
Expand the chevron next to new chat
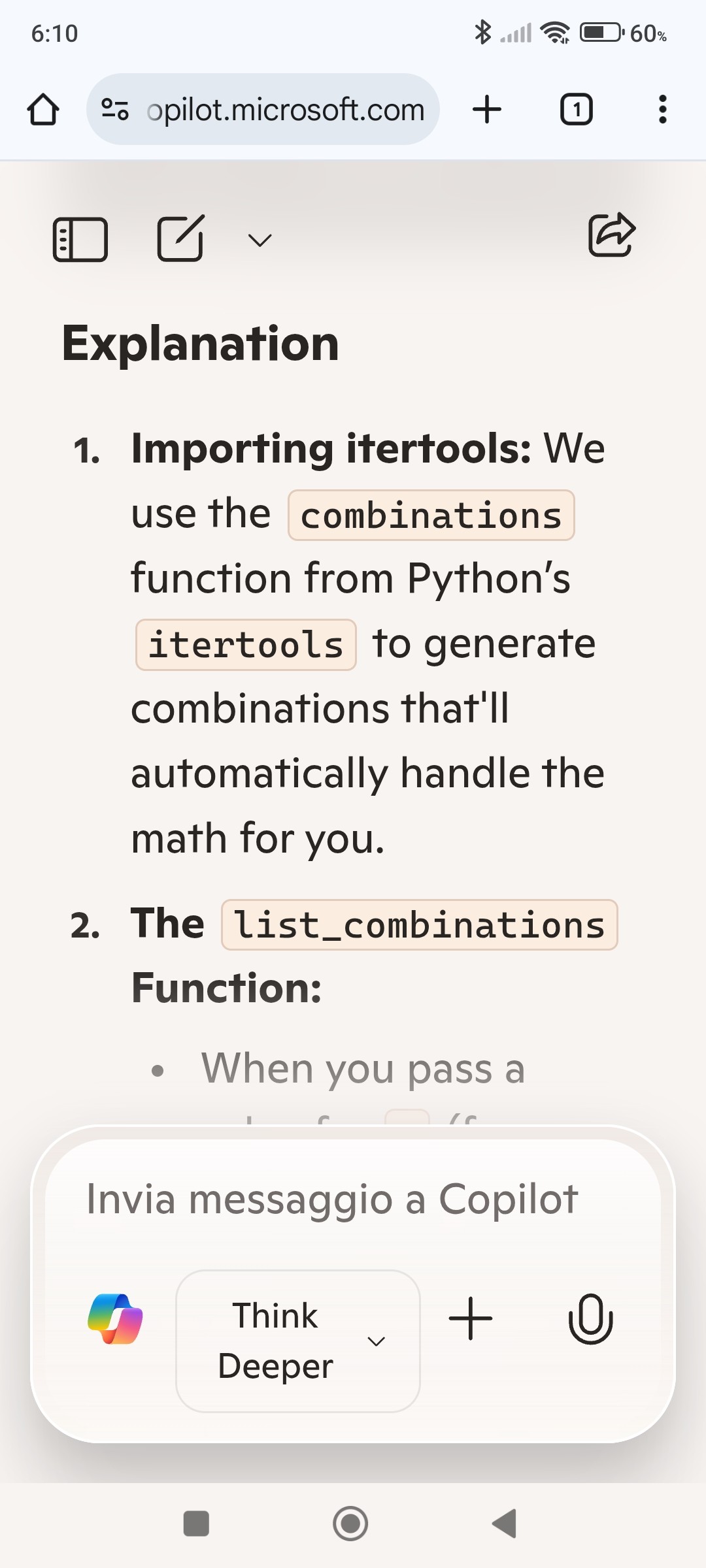260,241
